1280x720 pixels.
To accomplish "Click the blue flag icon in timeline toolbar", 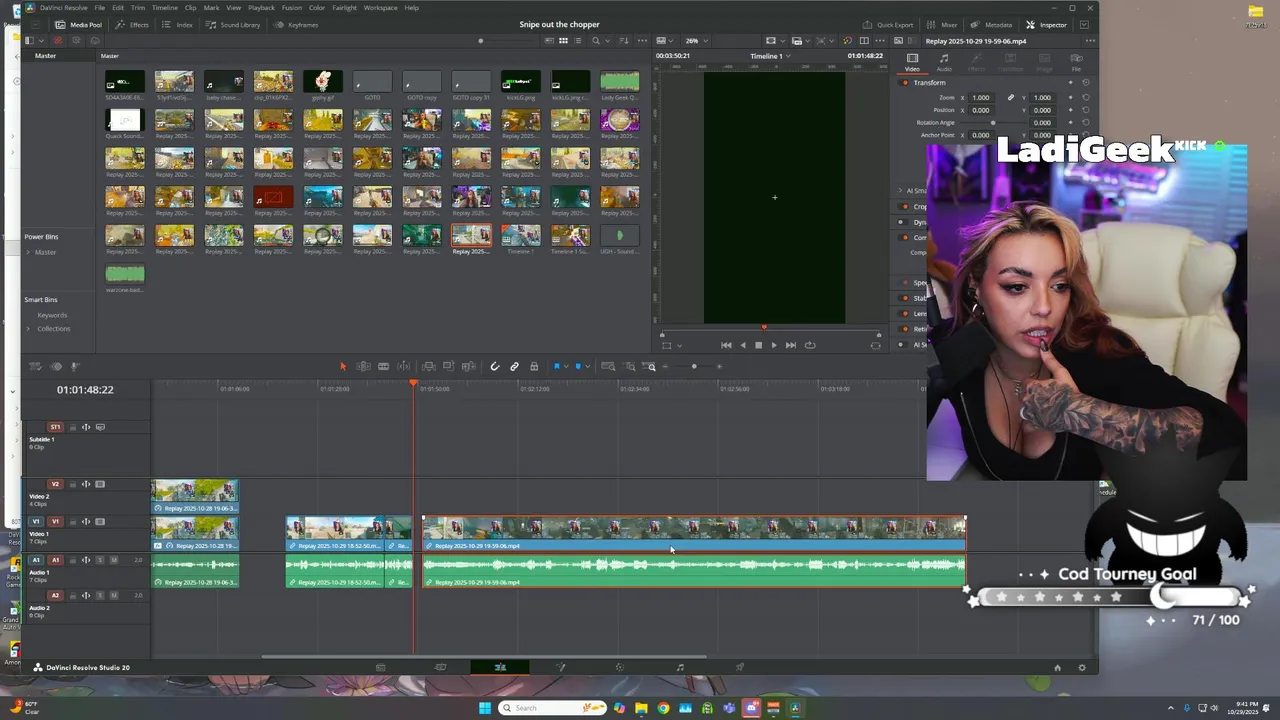I will pyautogui.click(x=557, y=367).
